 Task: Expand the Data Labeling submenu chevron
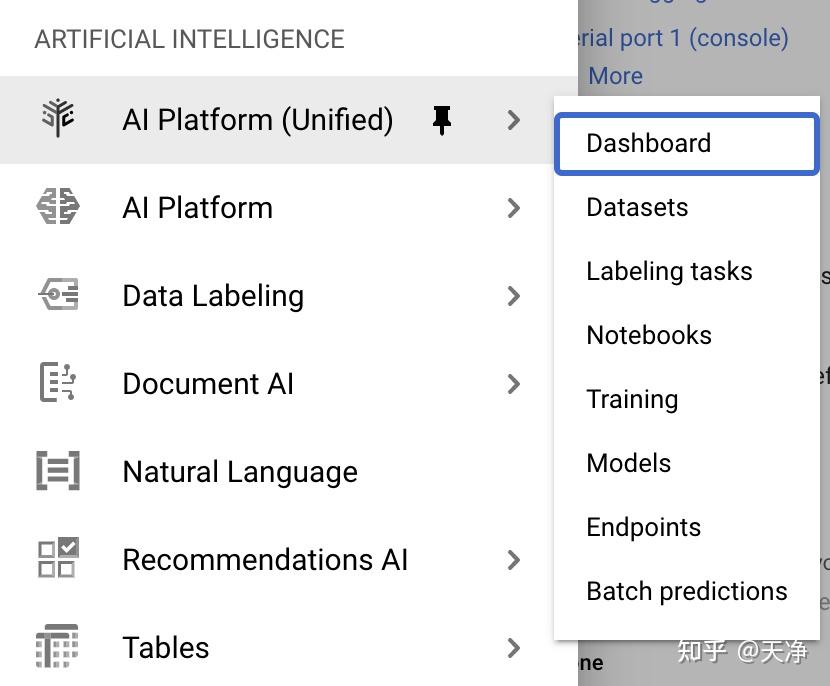click(x=513, y=296)
